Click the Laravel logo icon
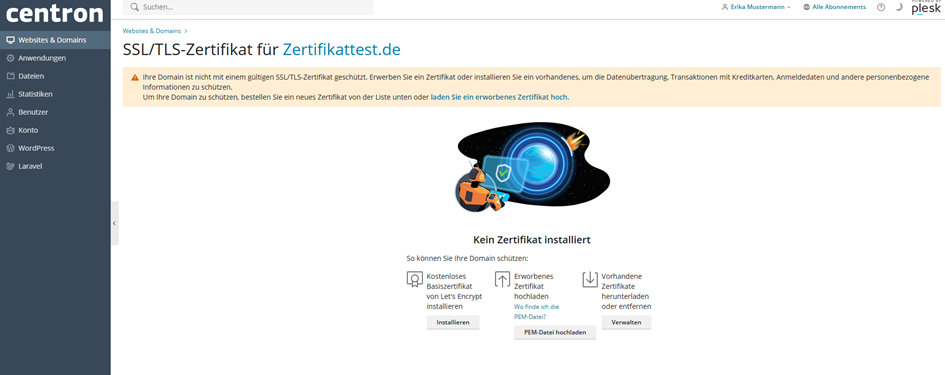Image resolution: width=945 pixels, height=375 pixels. pos(10,166)
